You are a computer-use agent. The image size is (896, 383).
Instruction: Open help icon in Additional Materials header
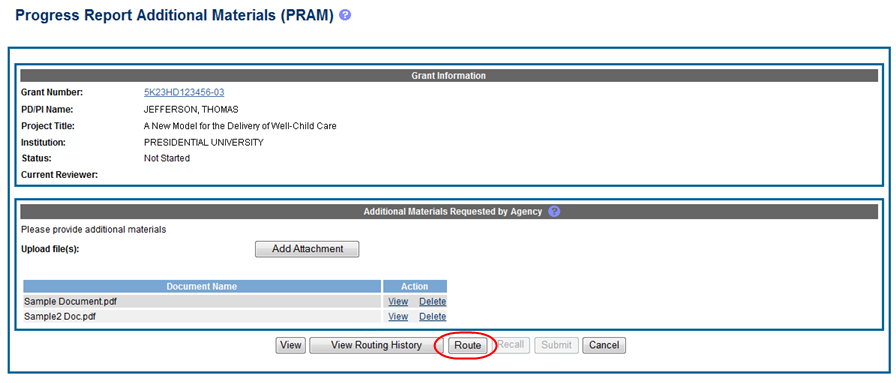coord(554,212)
